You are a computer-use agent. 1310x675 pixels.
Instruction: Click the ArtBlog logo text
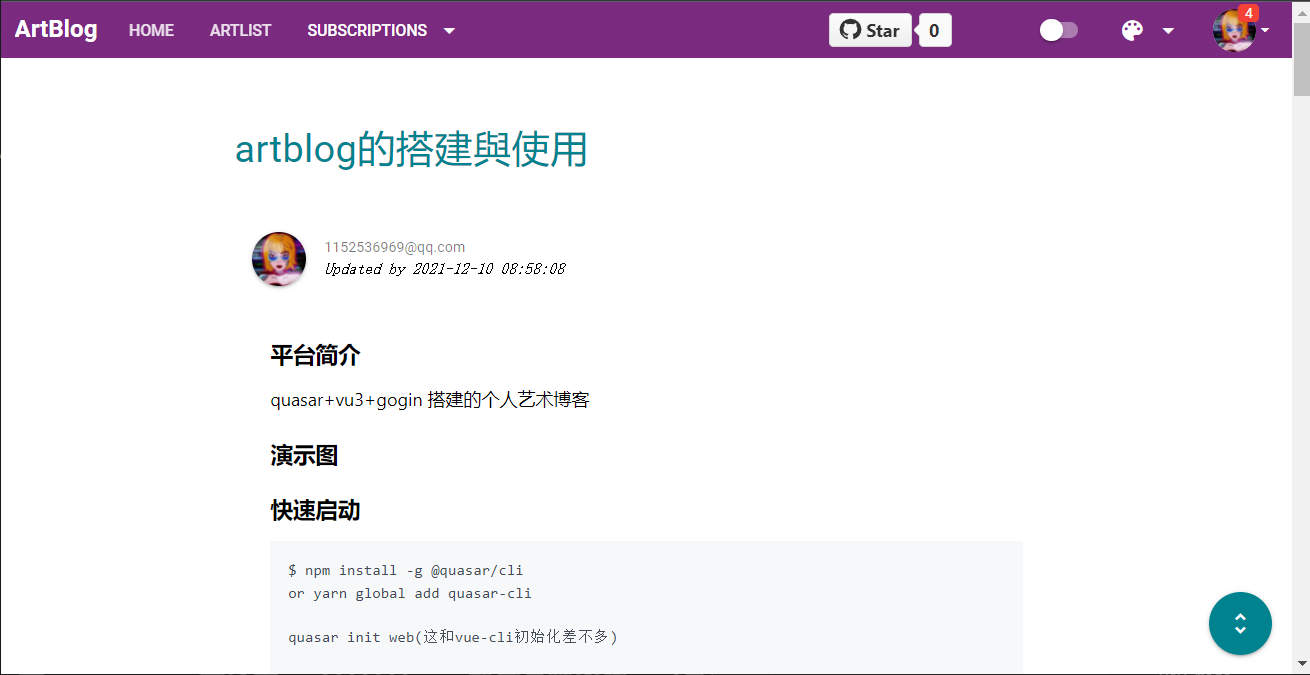click(56, 29)
